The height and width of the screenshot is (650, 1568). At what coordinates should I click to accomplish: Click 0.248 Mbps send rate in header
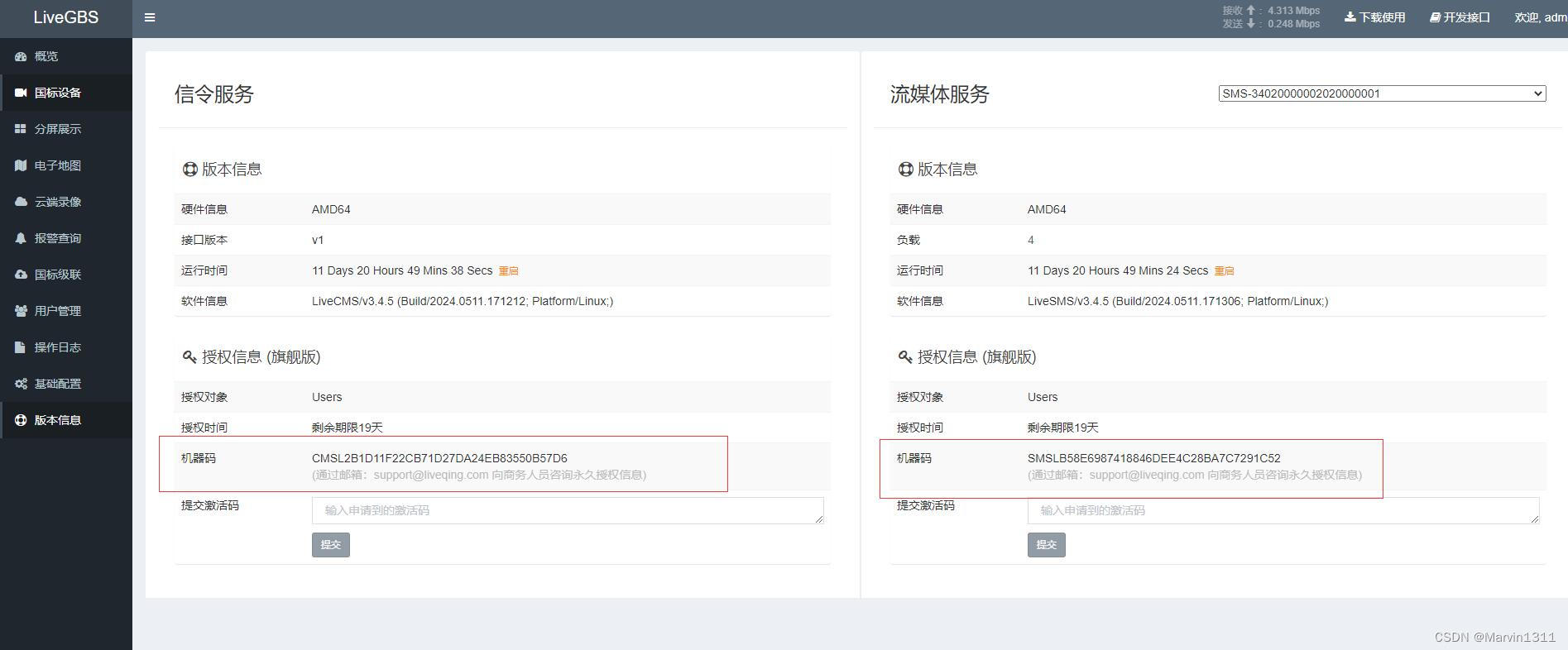point(1293,24)
